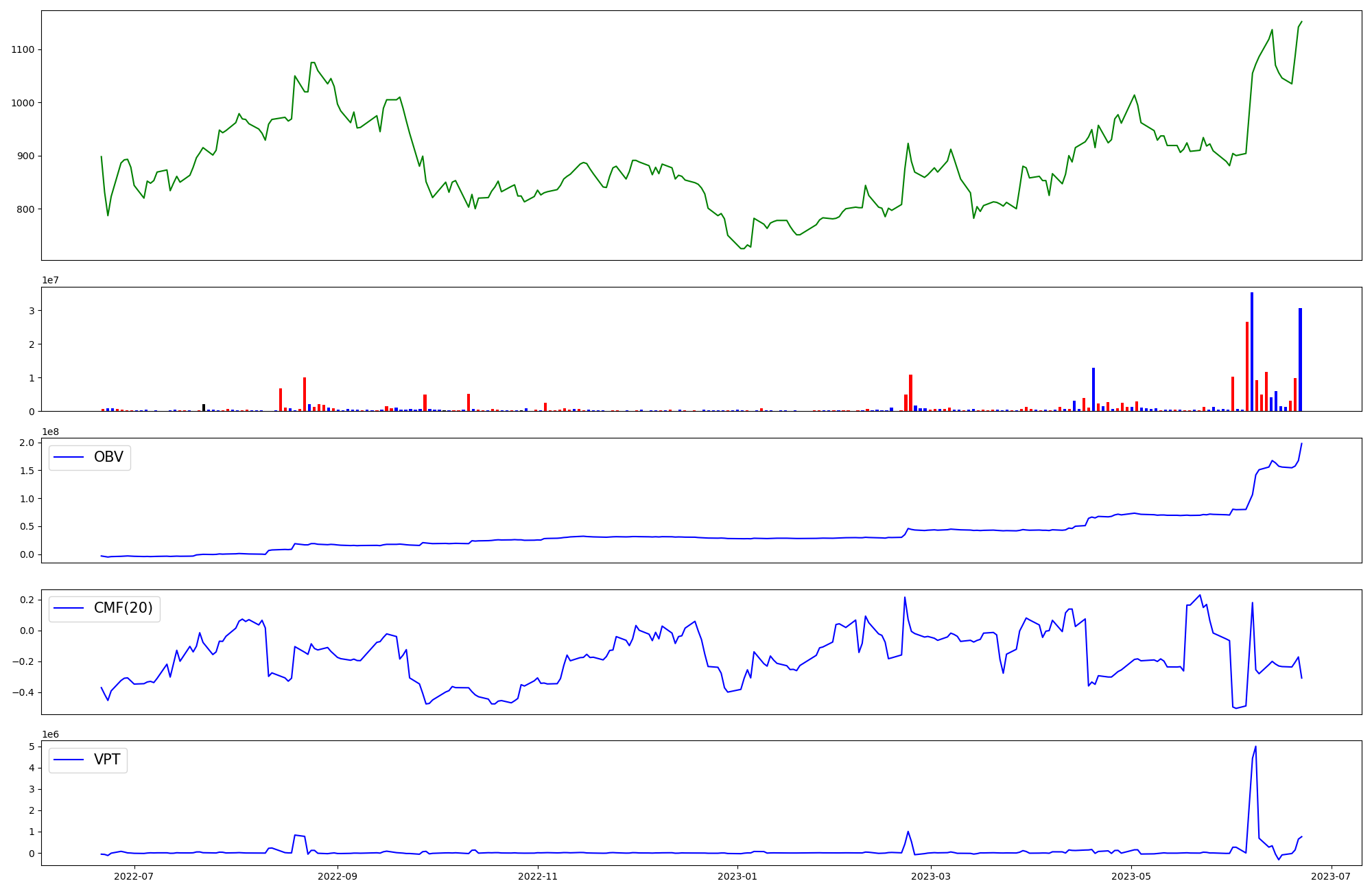1372x892 pixels.
Task: Click the VPT legend label
Action: coord(107,760)
